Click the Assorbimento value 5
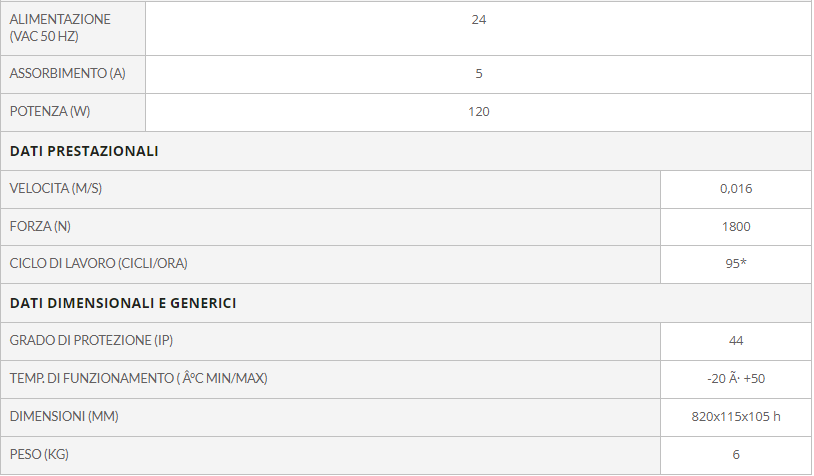This screenshot has width=814, height=476. click(478, 74)
